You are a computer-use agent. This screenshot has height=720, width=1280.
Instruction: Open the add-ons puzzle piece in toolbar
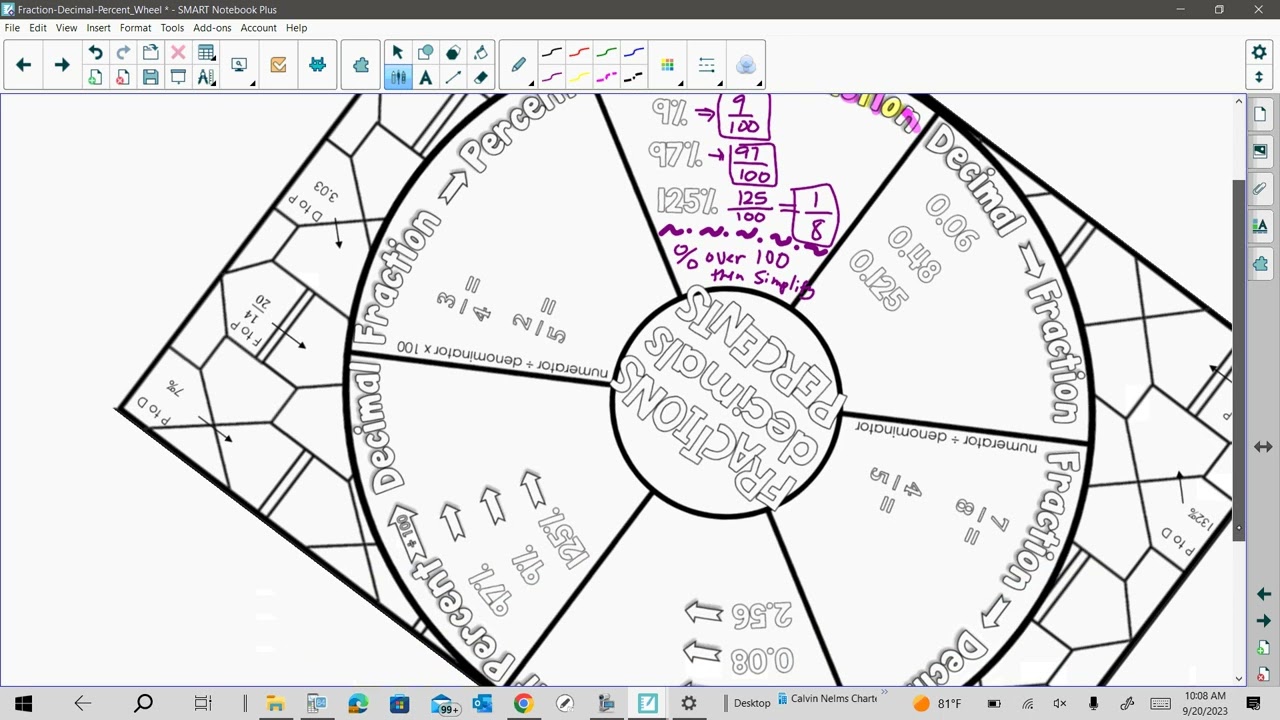(361, 65)
